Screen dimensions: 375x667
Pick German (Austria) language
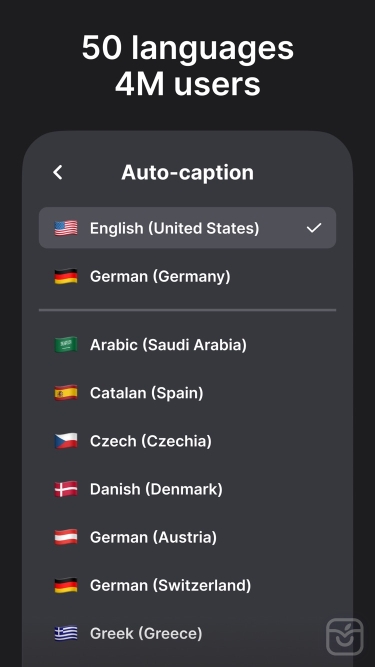click(188, 537)
